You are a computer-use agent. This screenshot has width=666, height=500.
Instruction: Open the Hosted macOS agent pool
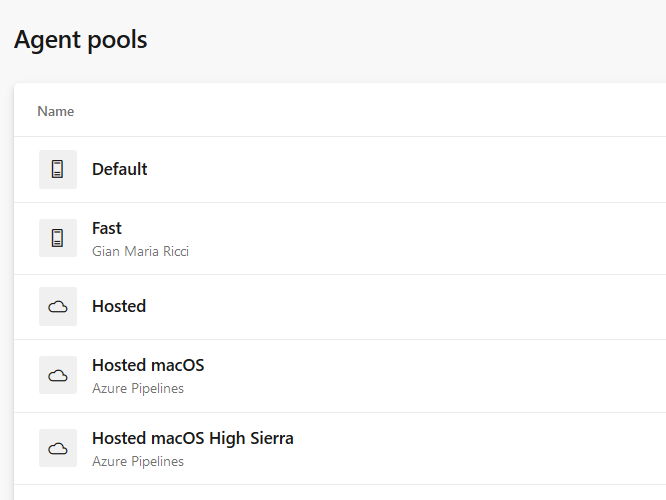[148, 365]
